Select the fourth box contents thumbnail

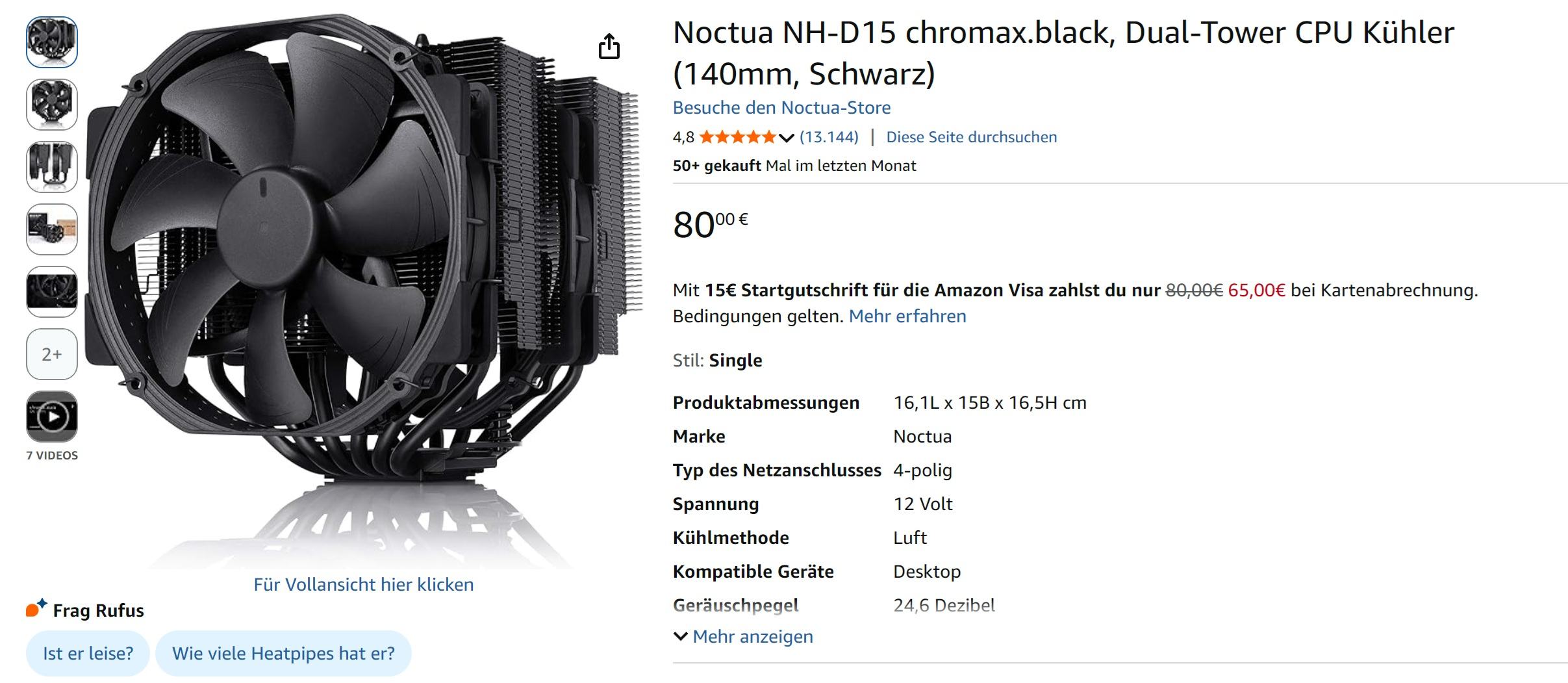click(52, 229)
